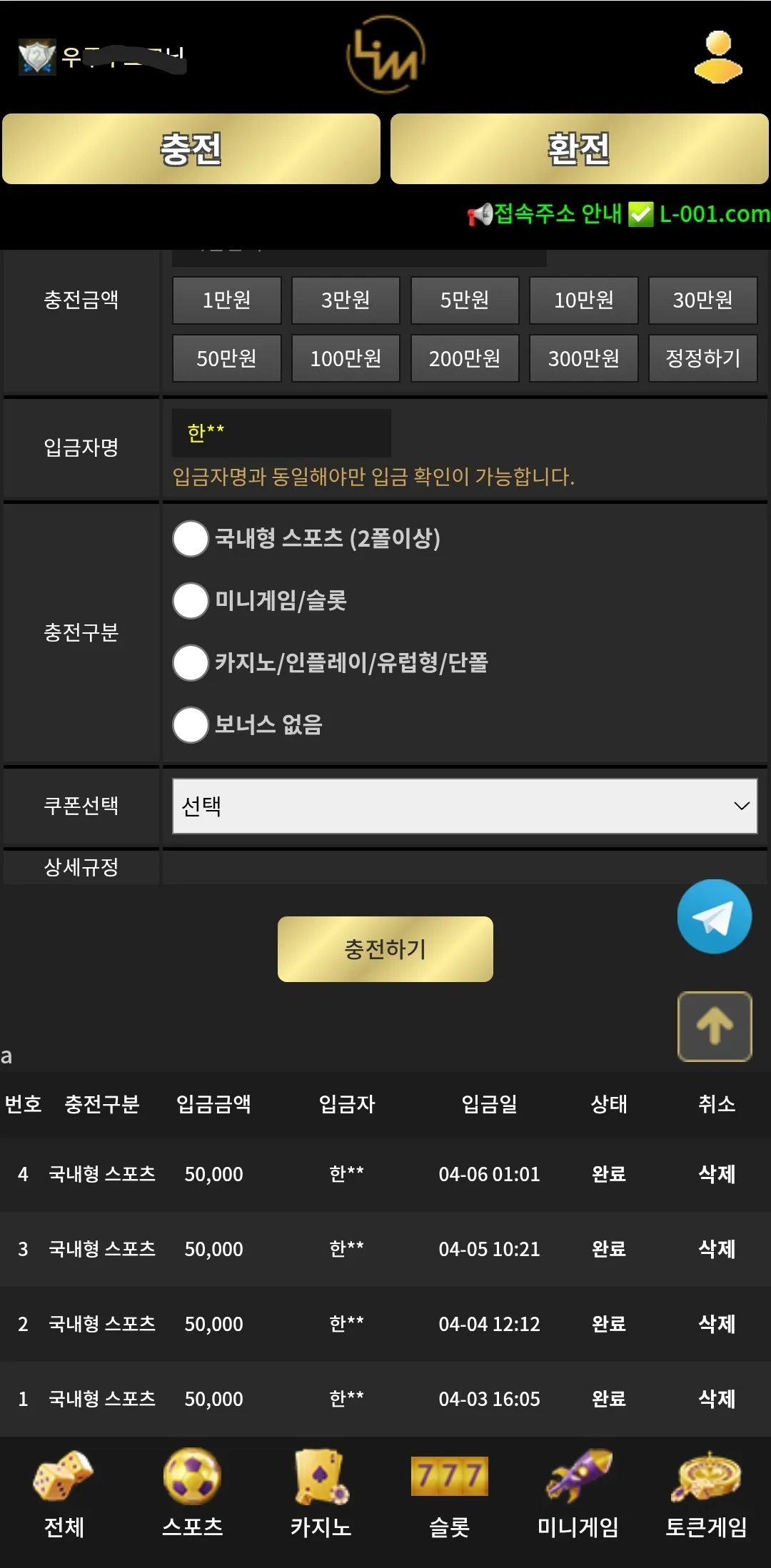771x1568 pixels.
Task: Click the 입금자명 input field
Action: [x=281, y=433]
